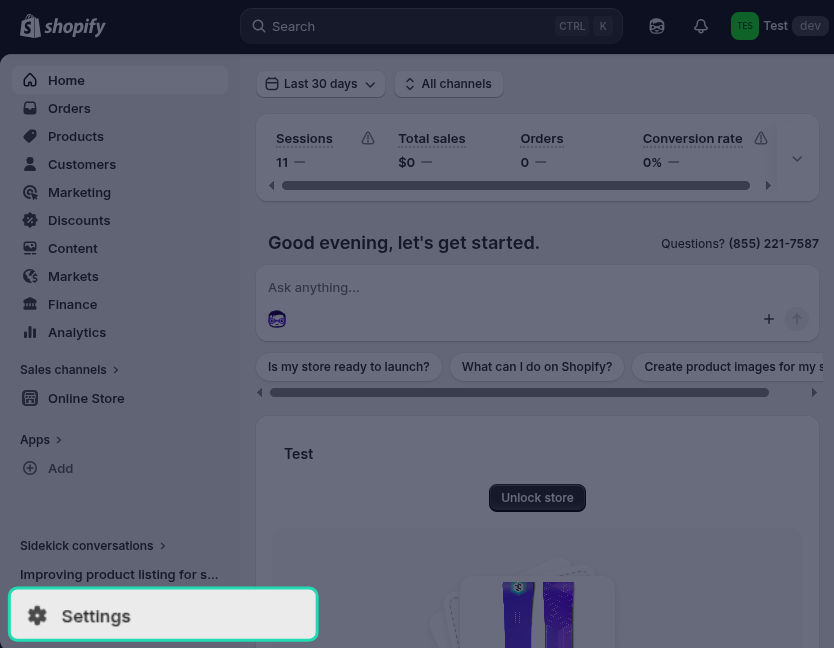This screenshot has height=648, width=834.
Task: Click the Conversion rate metric label
Action: (x=692, y=139)
